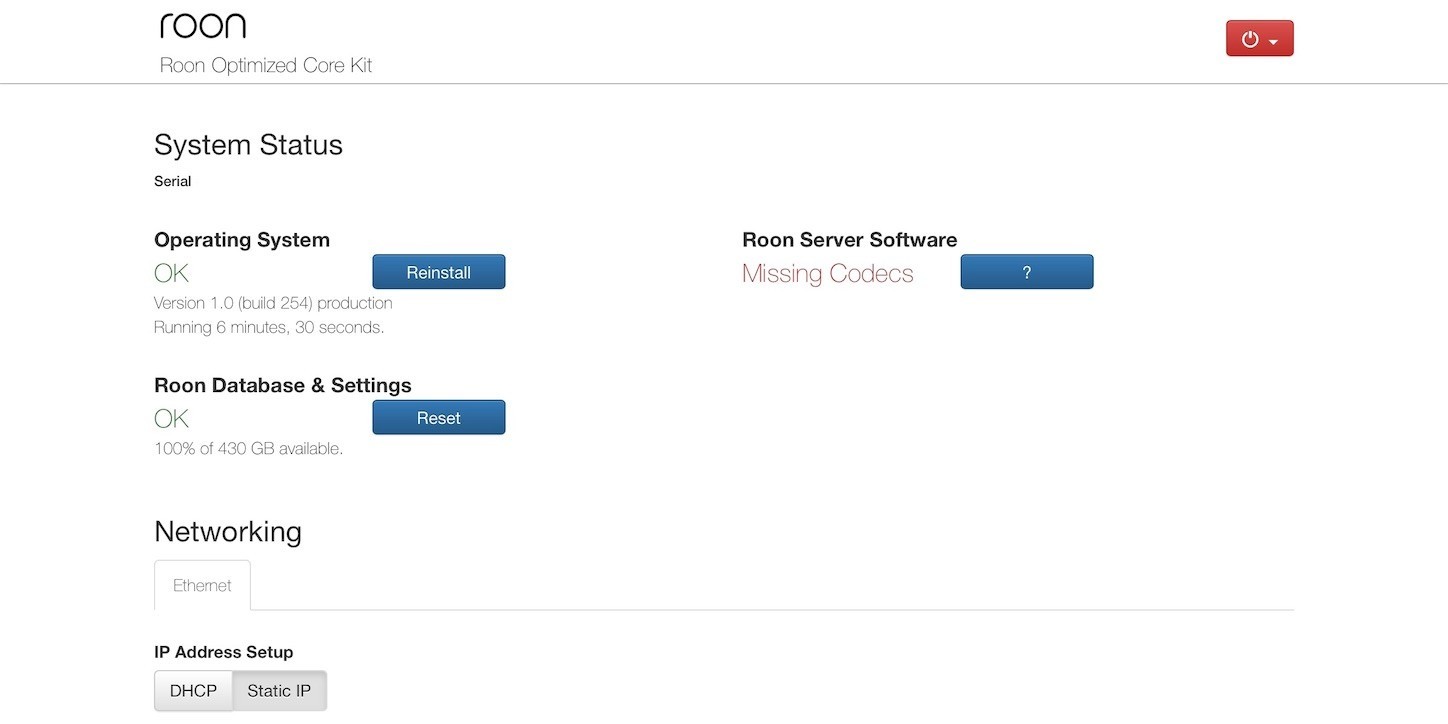
Task: Click the Roon Server Software heading
Action: click(x=850, y=240)
